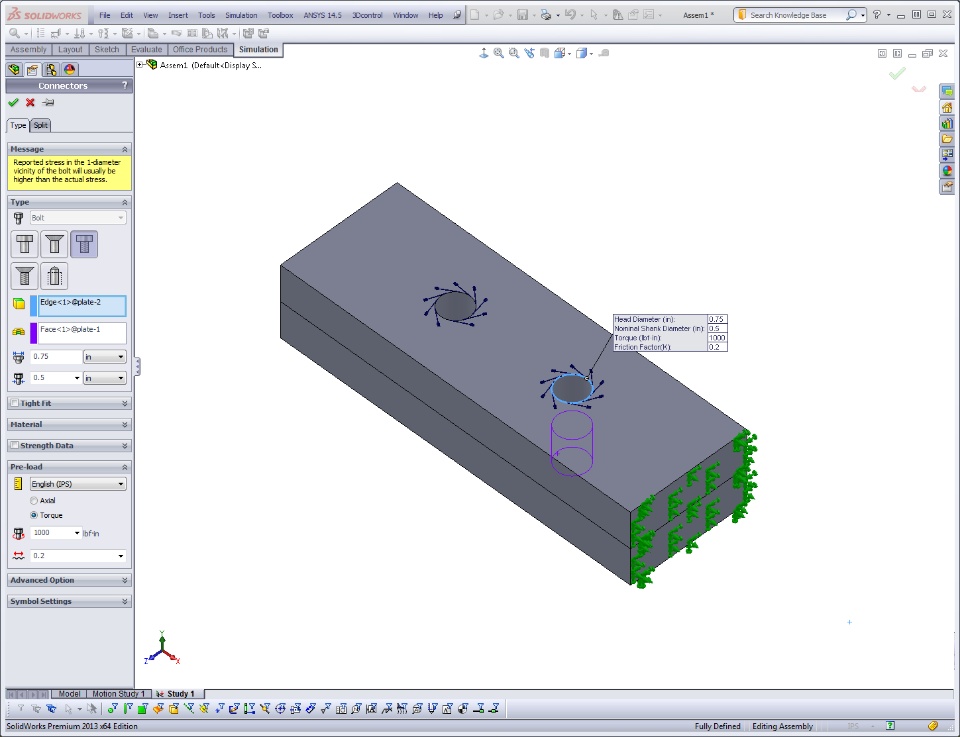Switch to the Motion Study 1 tab
This screenshot has width=960, height=737.
coord(118,694)
